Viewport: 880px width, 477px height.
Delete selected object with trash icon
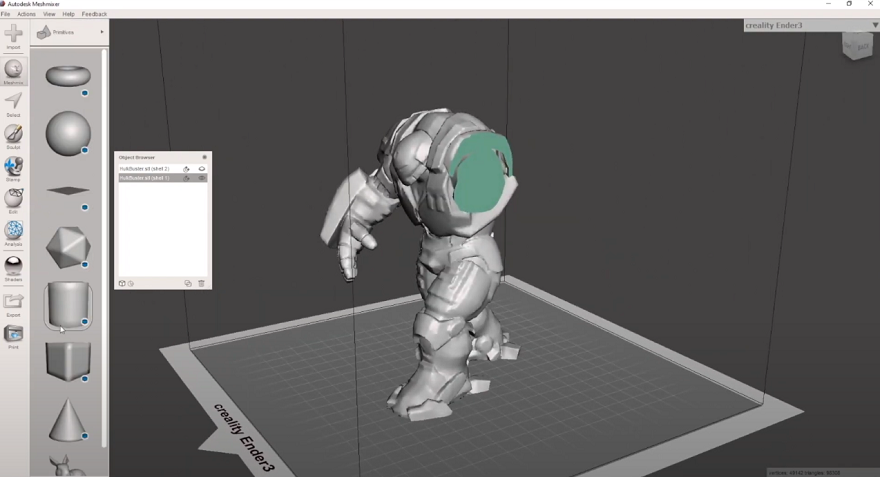coord(201,283)
